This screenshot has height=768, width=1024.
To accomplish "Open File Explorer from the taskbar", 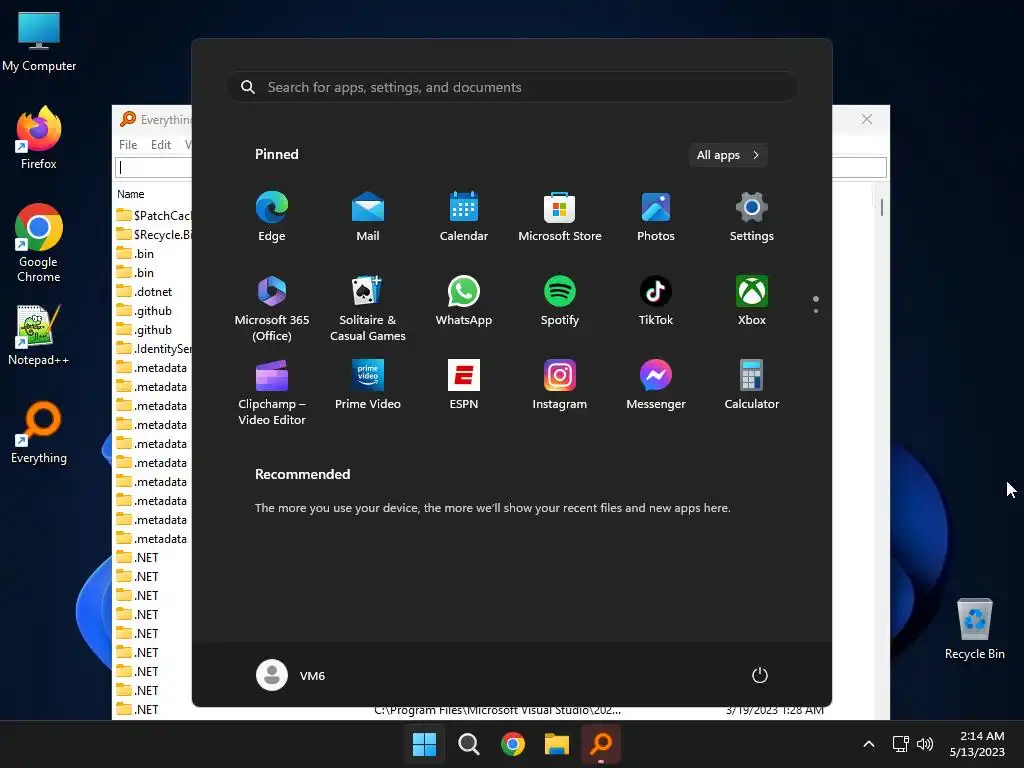I will (x=557, y=744).
